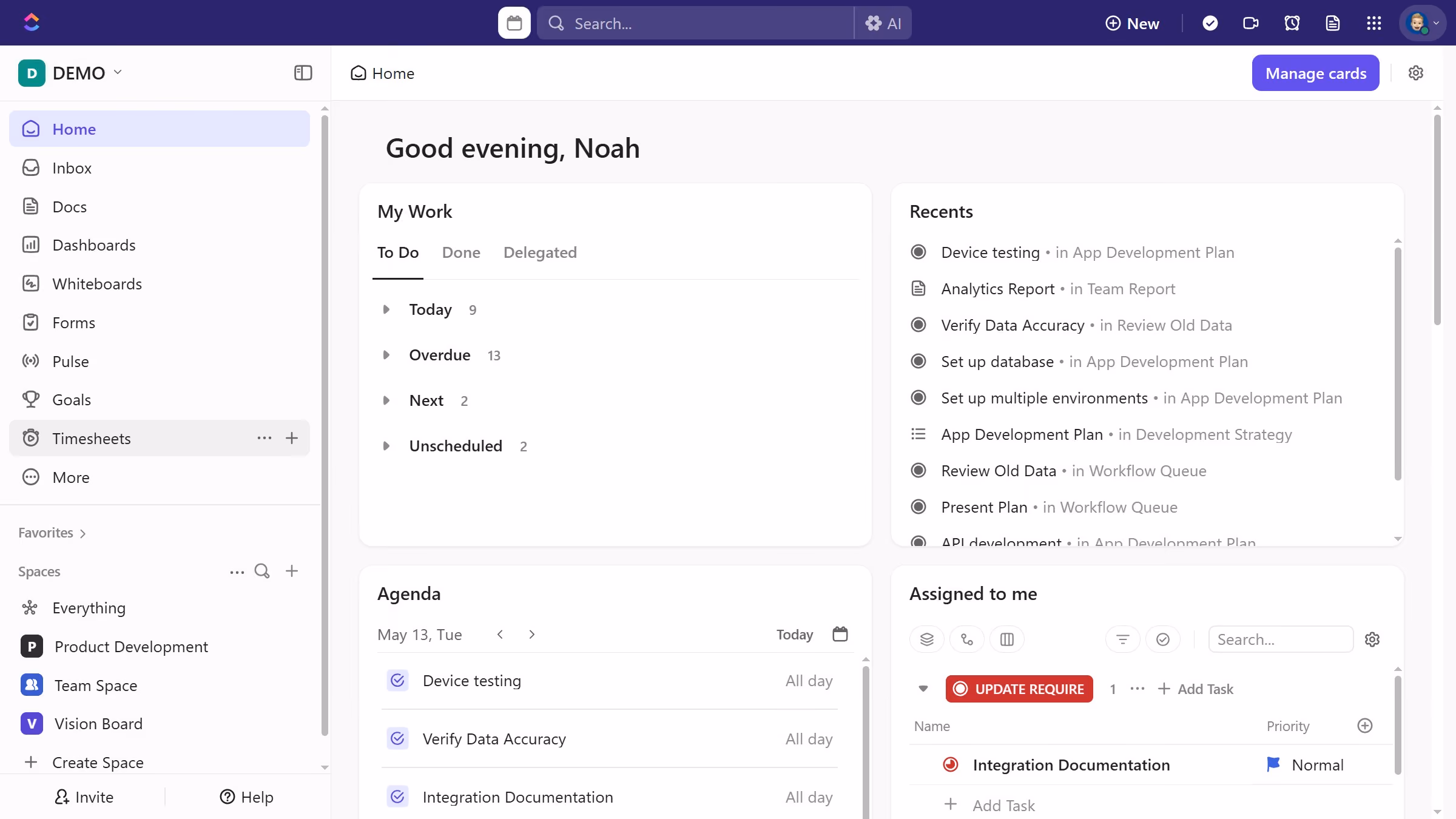Open the nine-dot apps grid
The image size is (1456, 819).
point(1374,23)
